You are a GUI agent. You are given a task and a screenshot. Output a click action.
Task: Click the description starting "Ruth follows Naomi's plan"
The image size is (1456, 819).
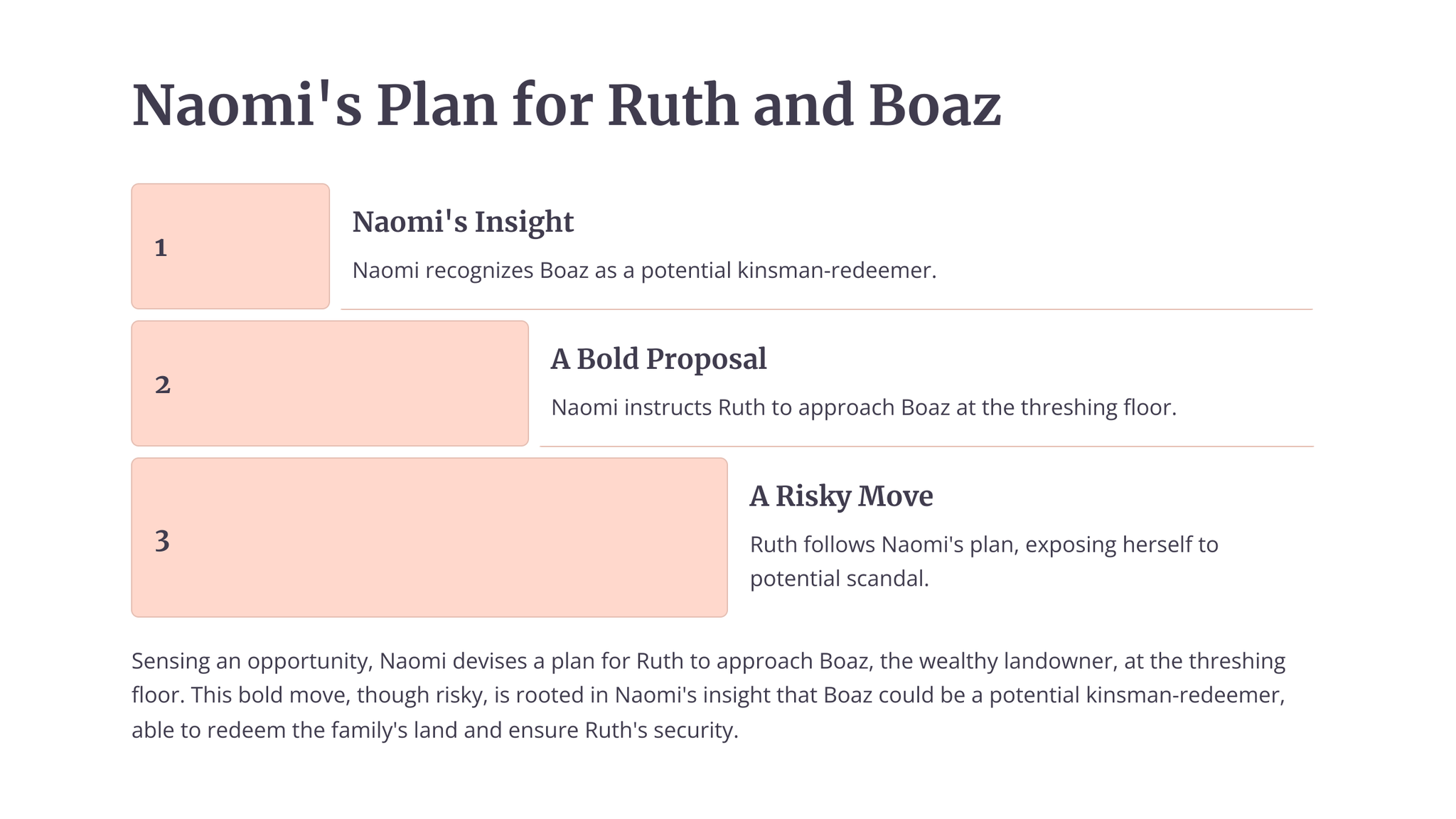tap(984, 561)
